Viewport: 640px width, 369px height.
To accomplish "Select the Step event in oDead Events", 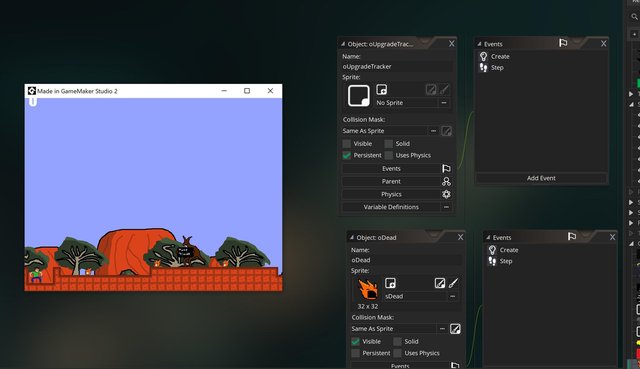I will tap(506, 261).
